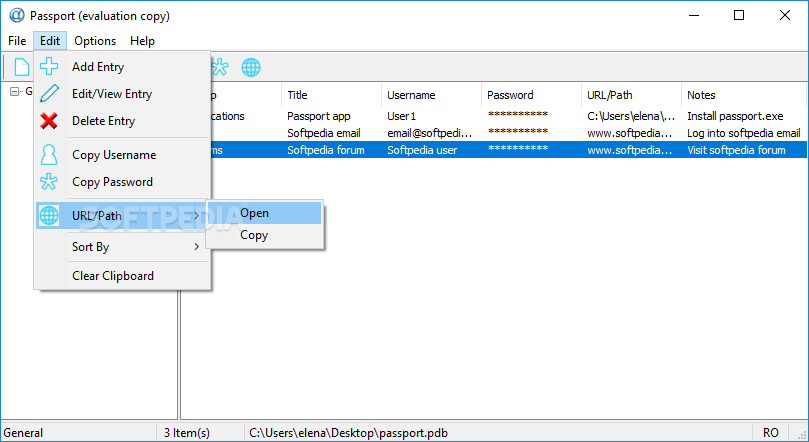809x442 pixels.
Task: Click the plus icon beside Add Entry
Action: [x=50, y=67]
